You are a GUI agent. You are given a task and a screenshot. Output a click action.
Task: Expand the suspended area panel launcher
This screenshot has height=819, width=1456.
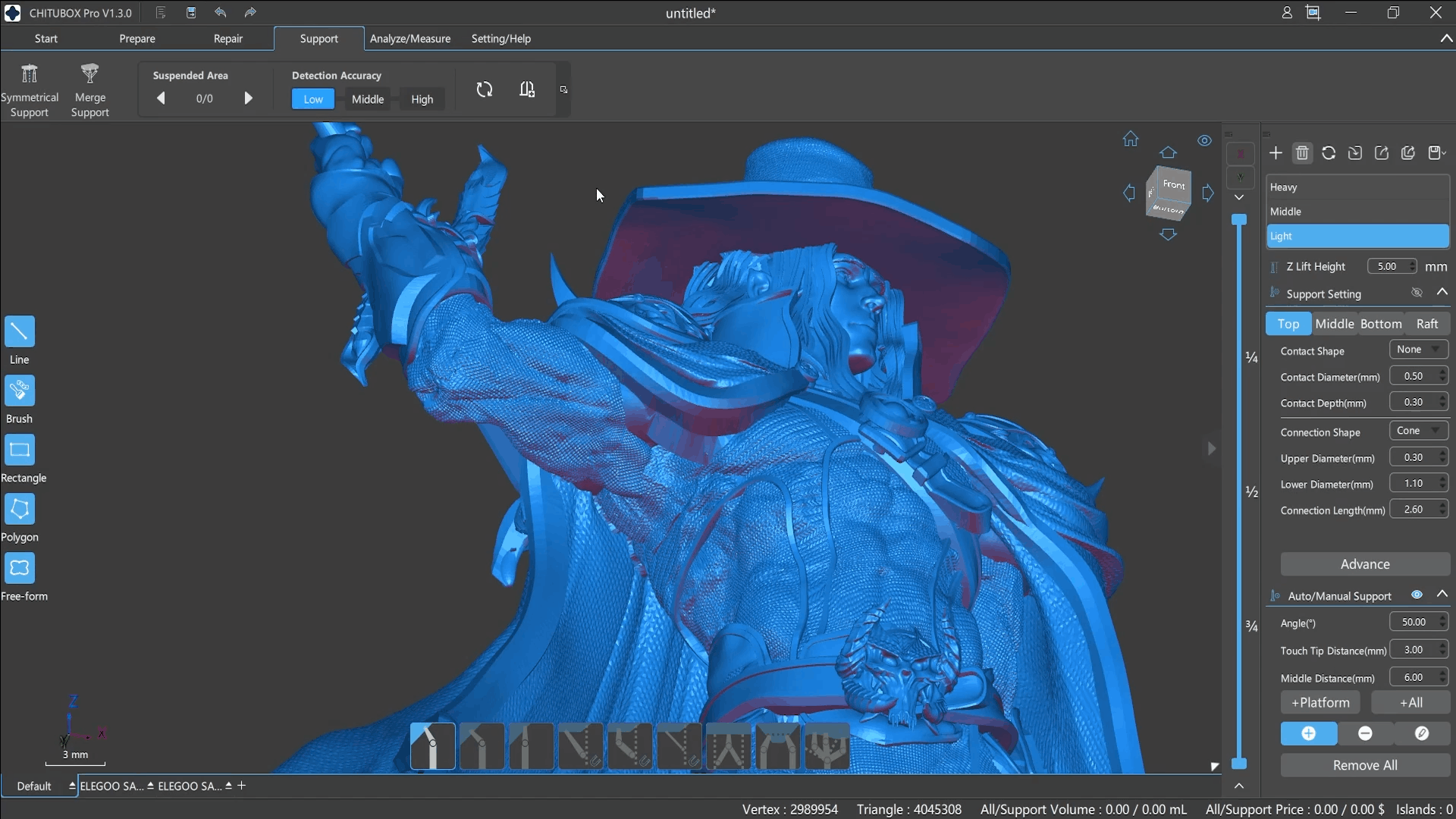pos(563,89)
